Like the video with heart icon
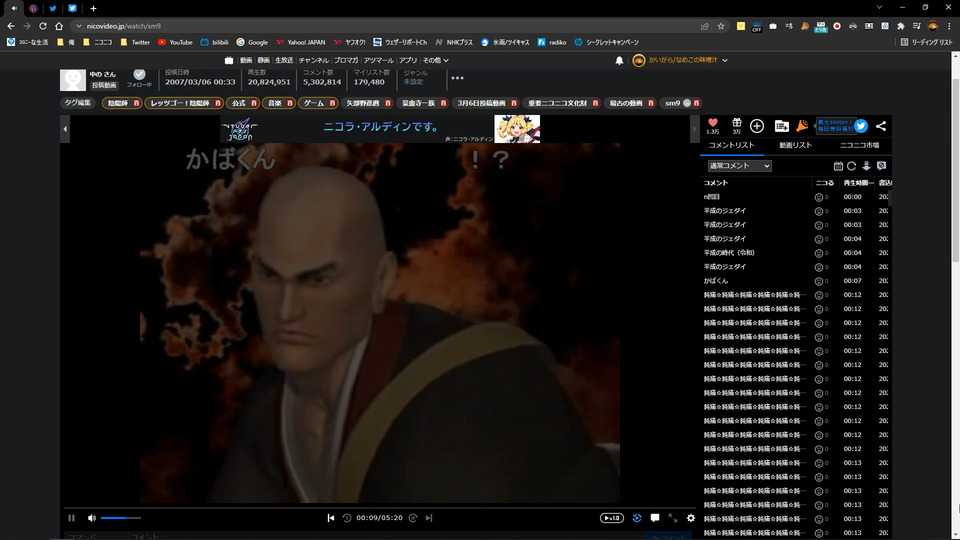 pos(713,124)
